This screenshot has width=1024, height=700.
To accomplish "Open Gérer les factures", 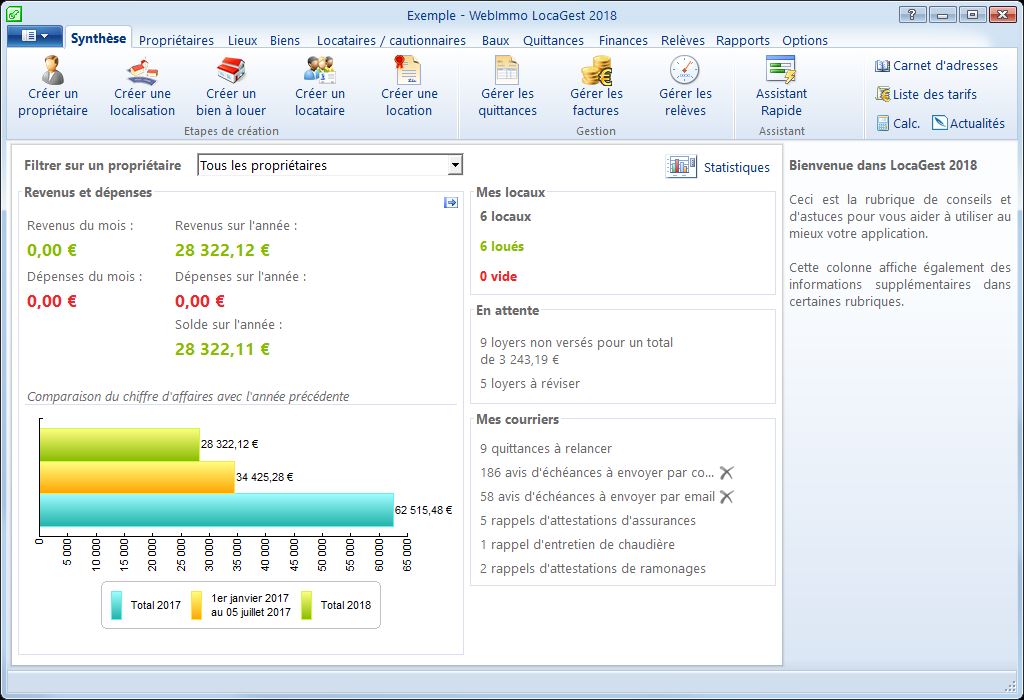I will coord(596,72).
